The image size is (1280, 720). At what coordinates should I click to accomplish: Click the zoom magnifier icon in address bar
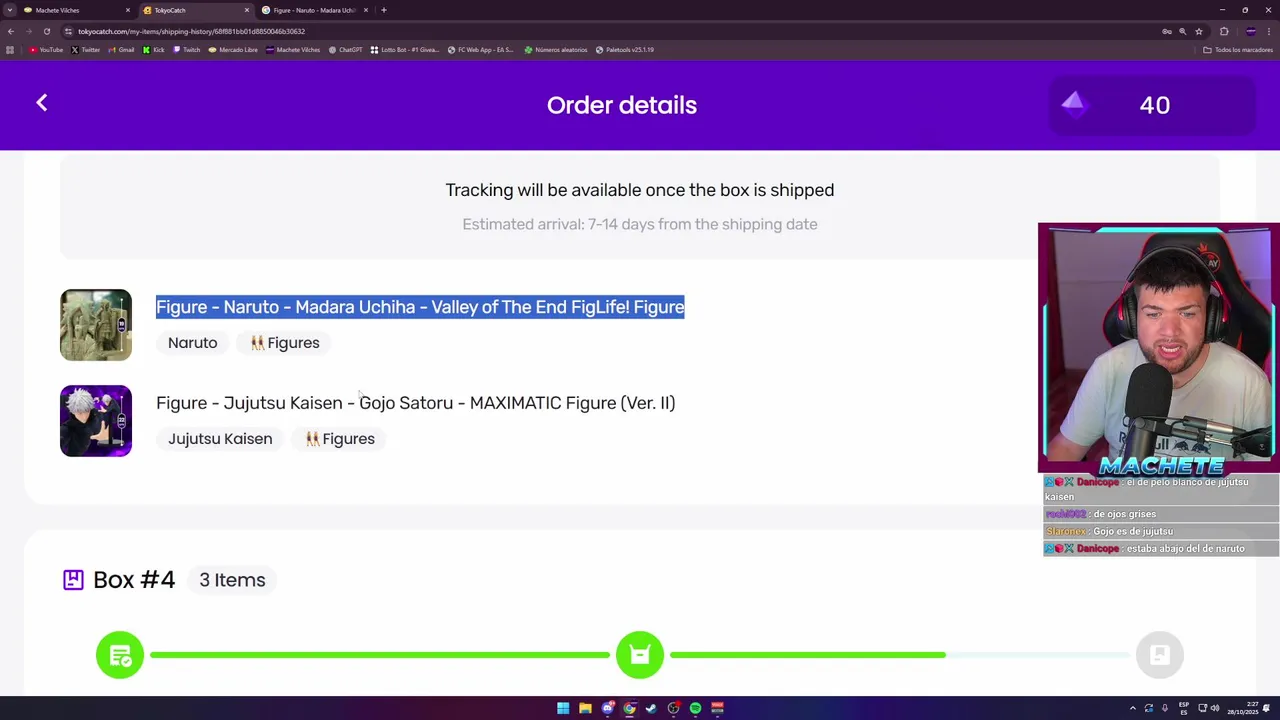point(1183,31)
